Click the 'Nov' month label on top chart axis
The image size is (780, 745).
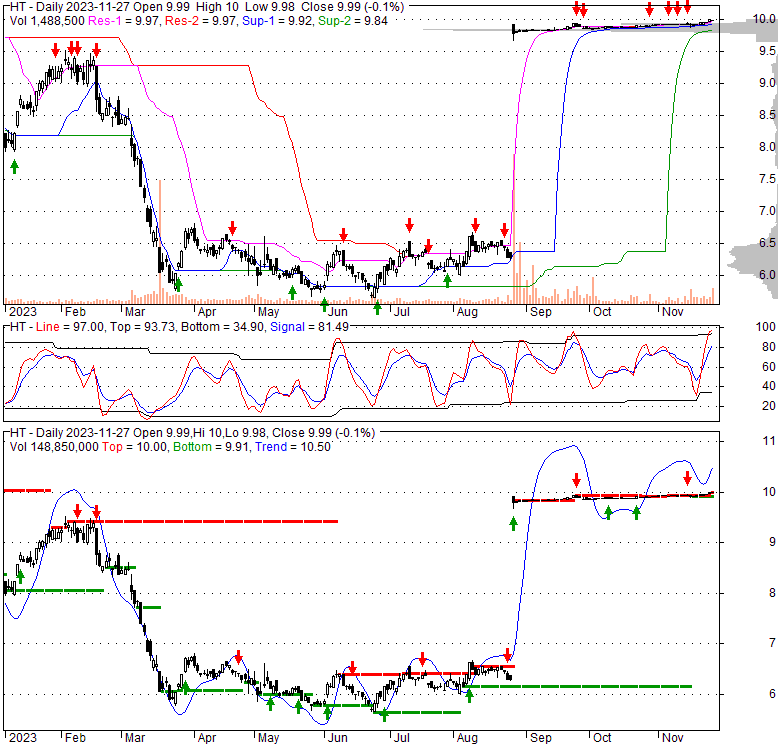click(673, 312)
